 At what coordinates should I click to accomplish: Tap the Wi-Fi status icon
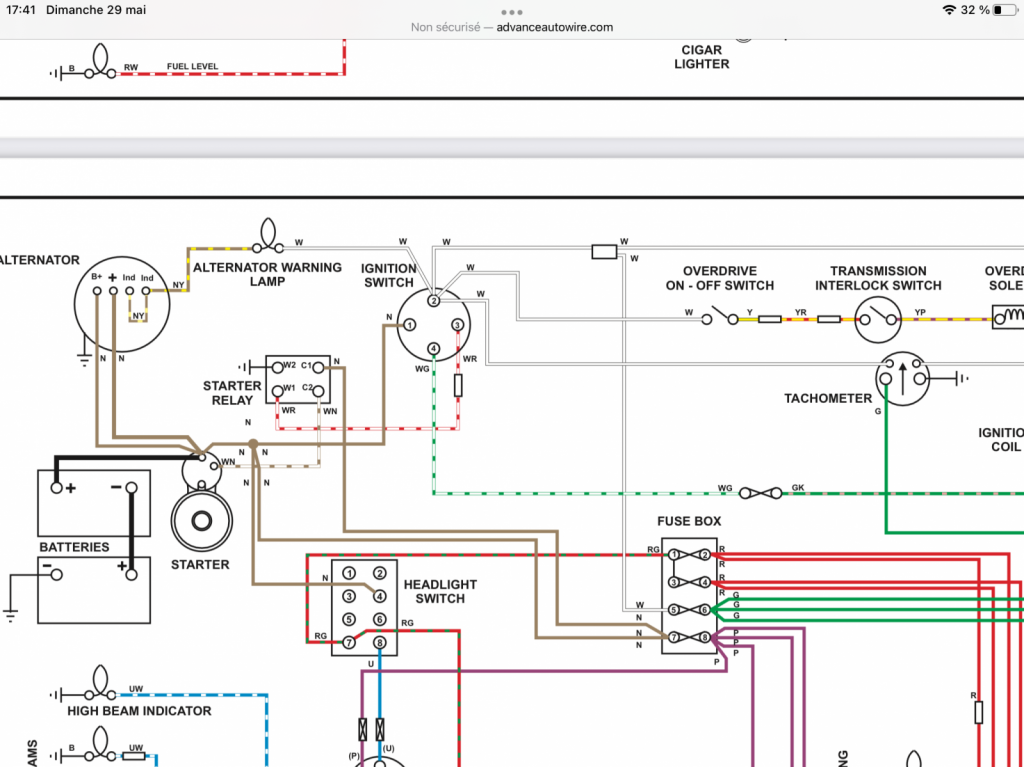[949, 10]
